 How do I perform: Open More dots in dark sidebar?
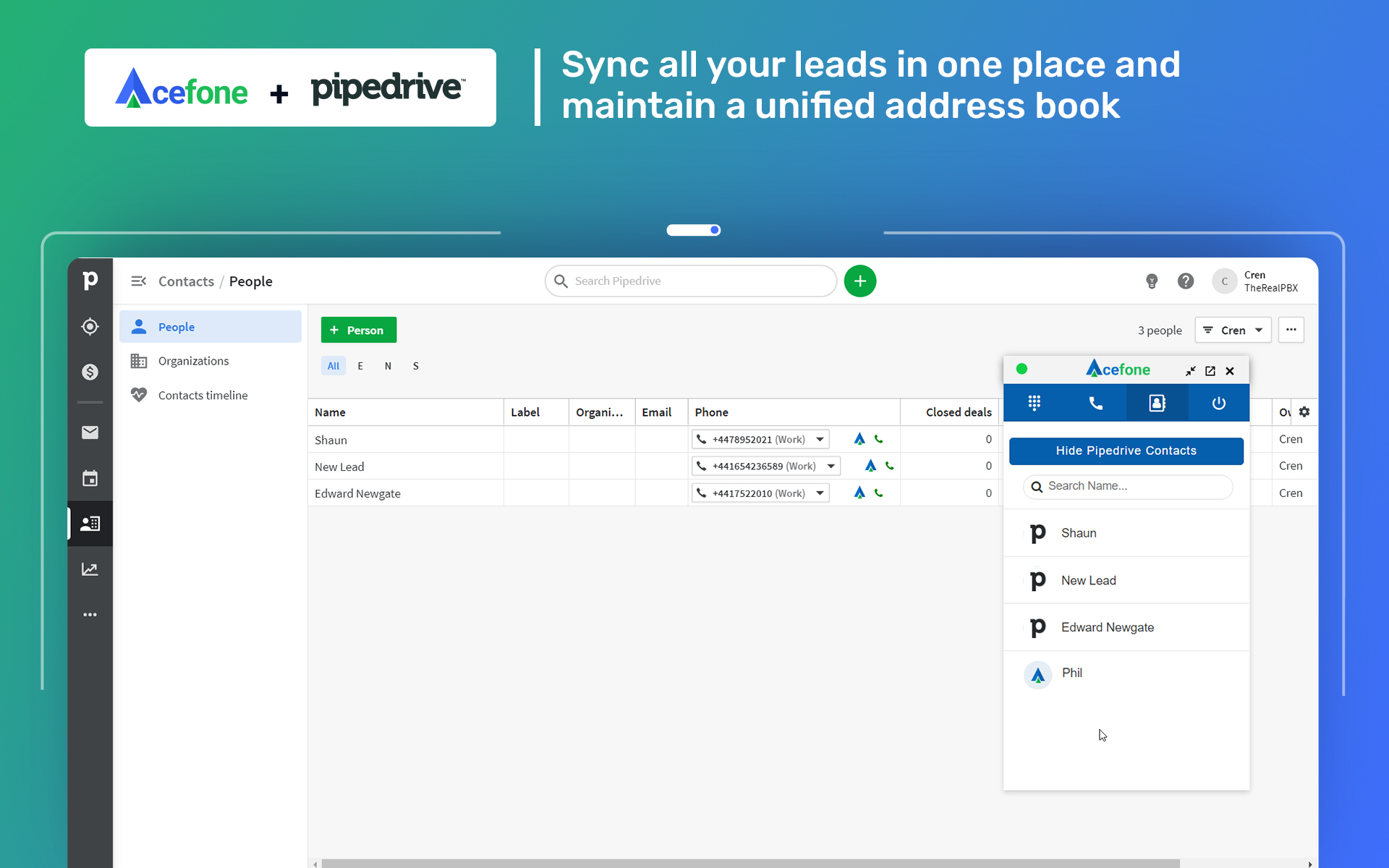pyautogui.click(x=90, y=615)
